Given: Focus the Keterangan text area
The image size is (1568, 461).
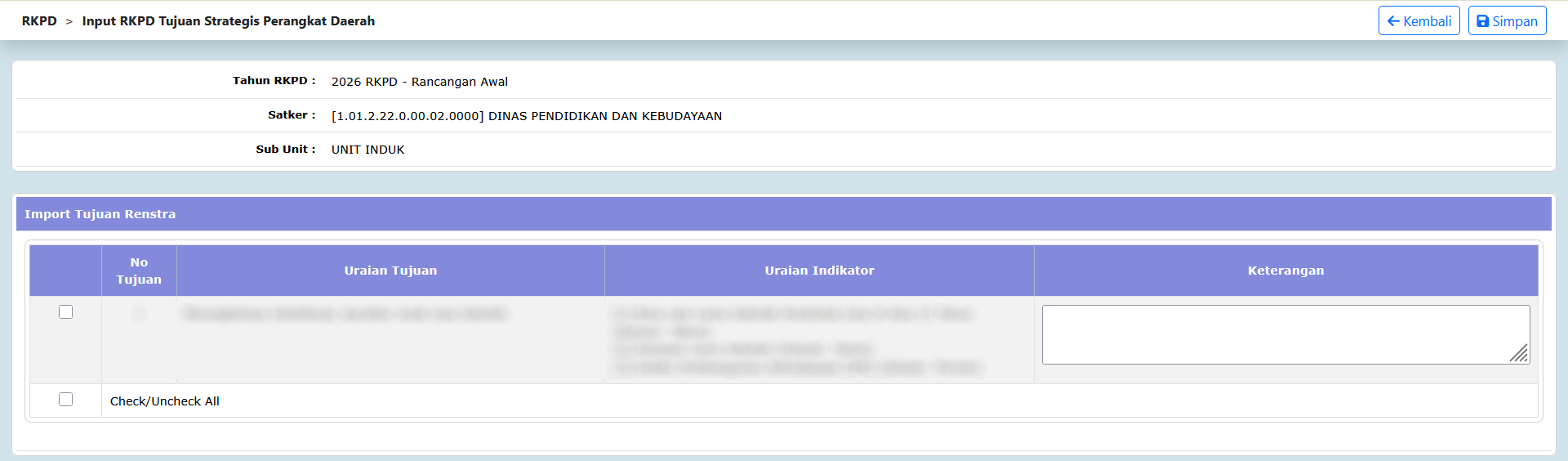Looking at the screenshot, I should click(x=1274, y=334).
